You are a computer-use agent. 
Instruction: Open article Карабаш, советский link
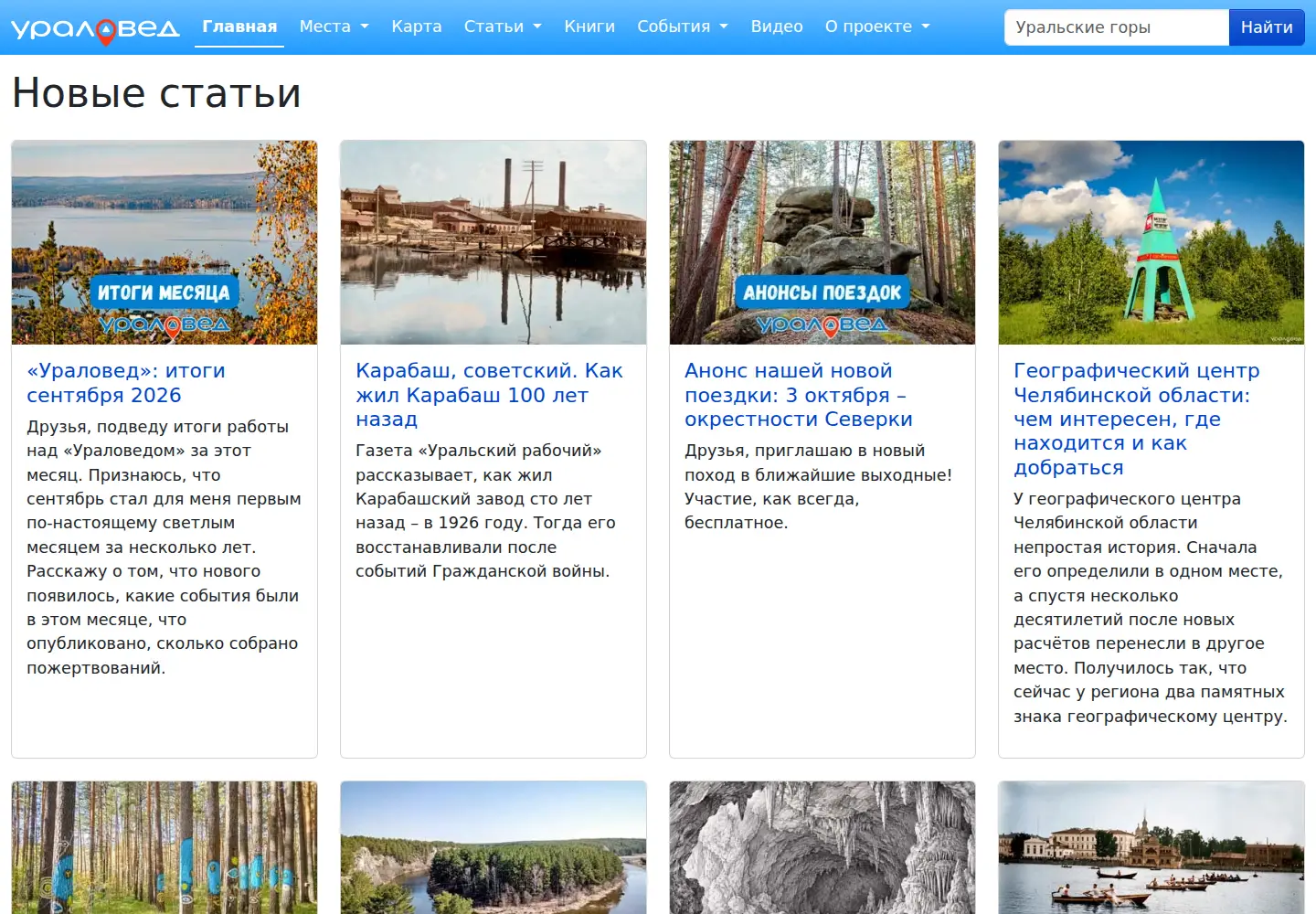click(489, 395)
